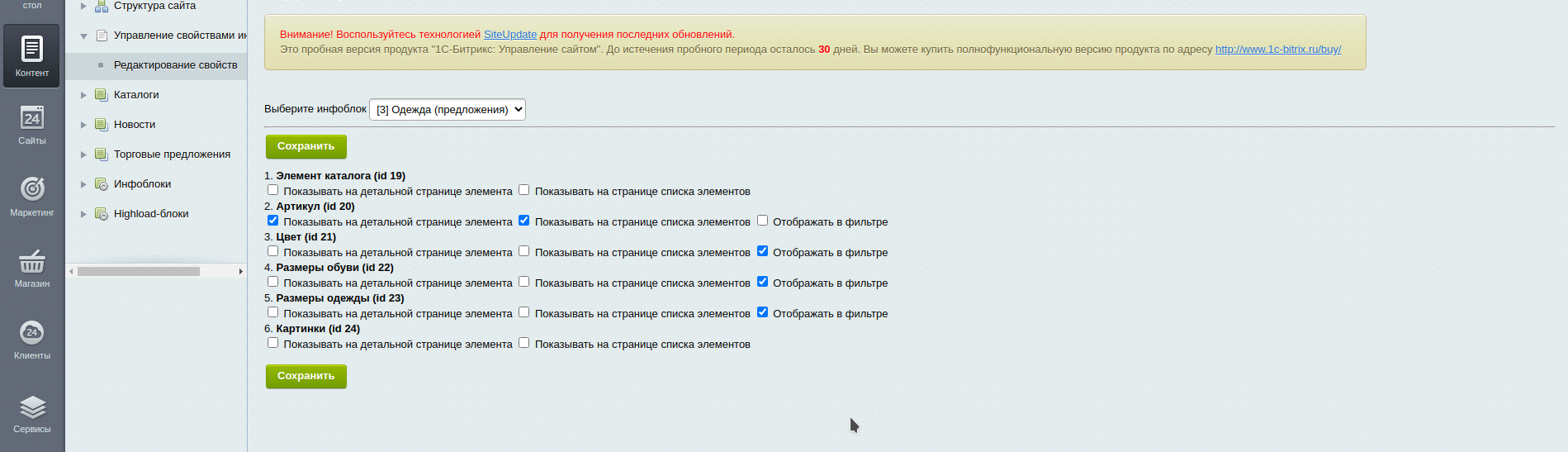Click the Картинки (id 24) heading

[318, 329]
